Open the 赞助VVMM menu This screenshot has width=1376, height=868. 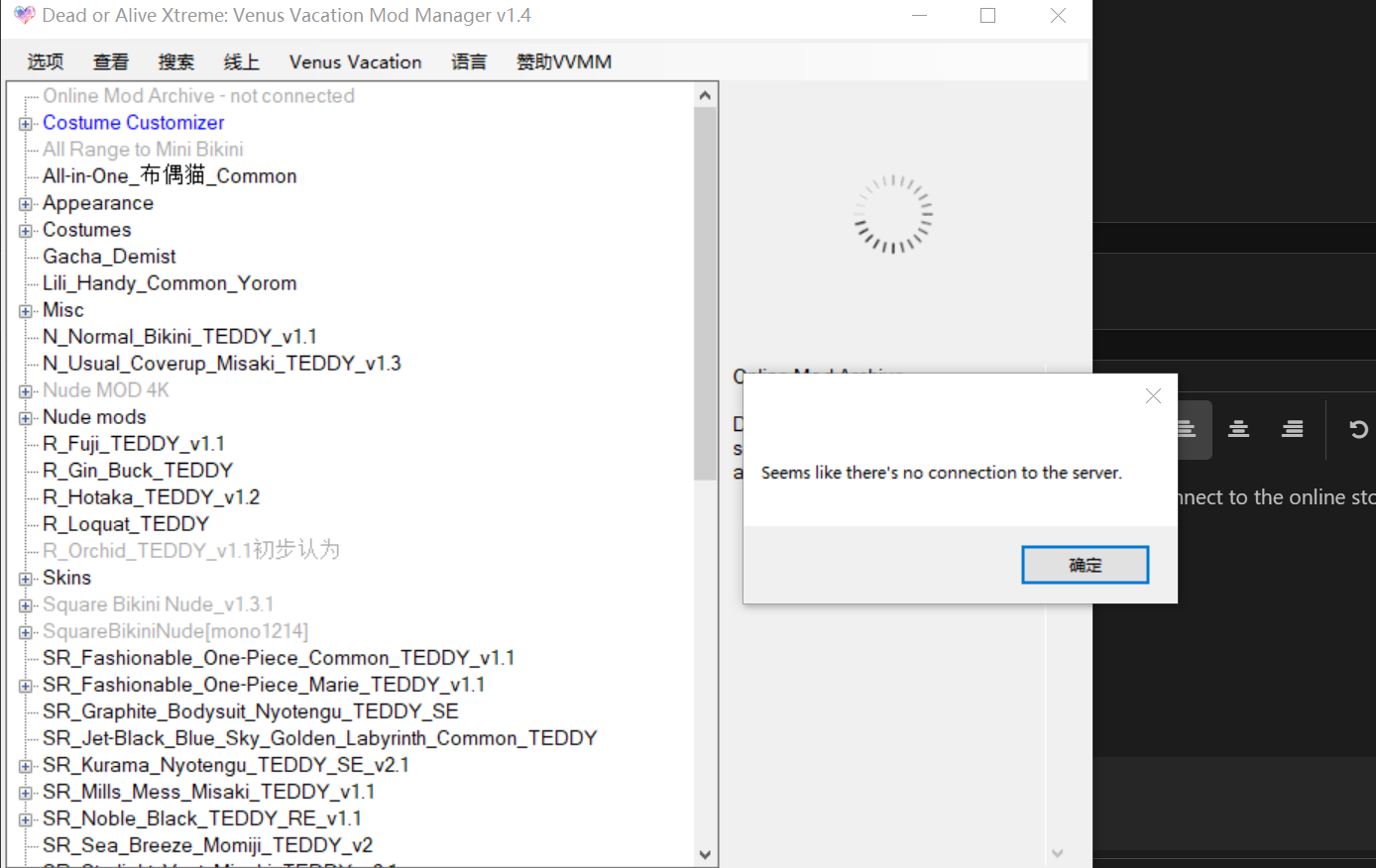pyautogui.click(x=564, y=61)
